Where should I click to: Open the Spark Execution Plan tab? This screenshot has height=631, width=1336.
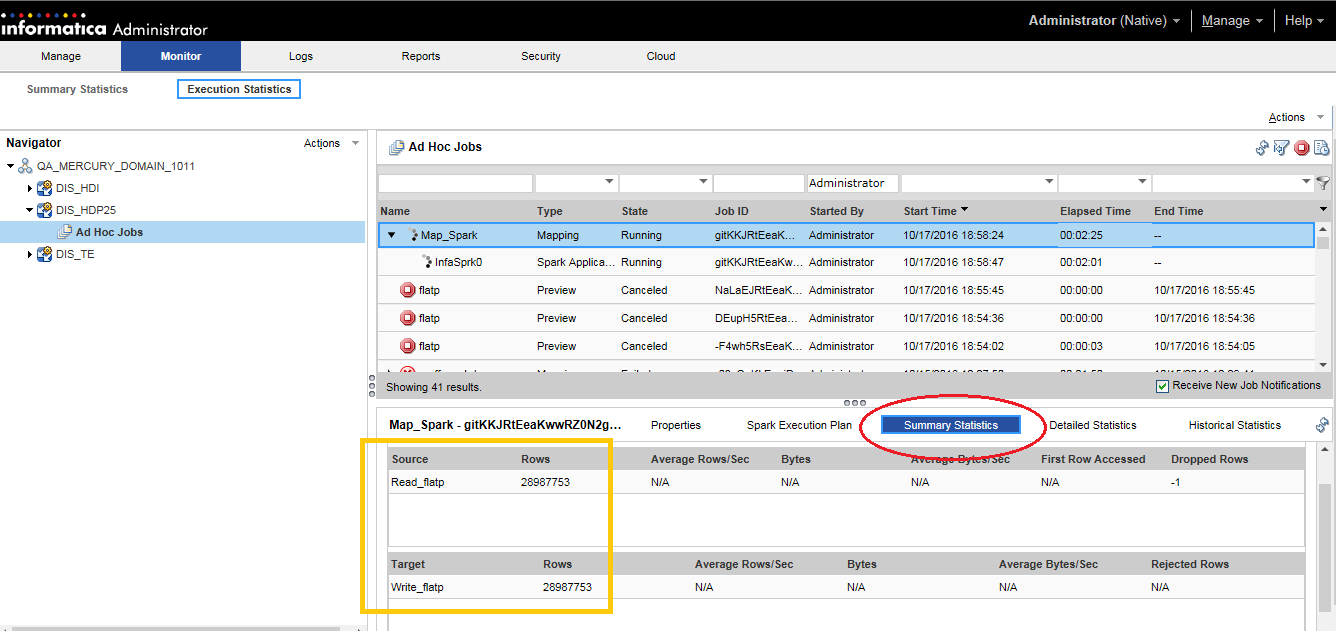(799, 425)
